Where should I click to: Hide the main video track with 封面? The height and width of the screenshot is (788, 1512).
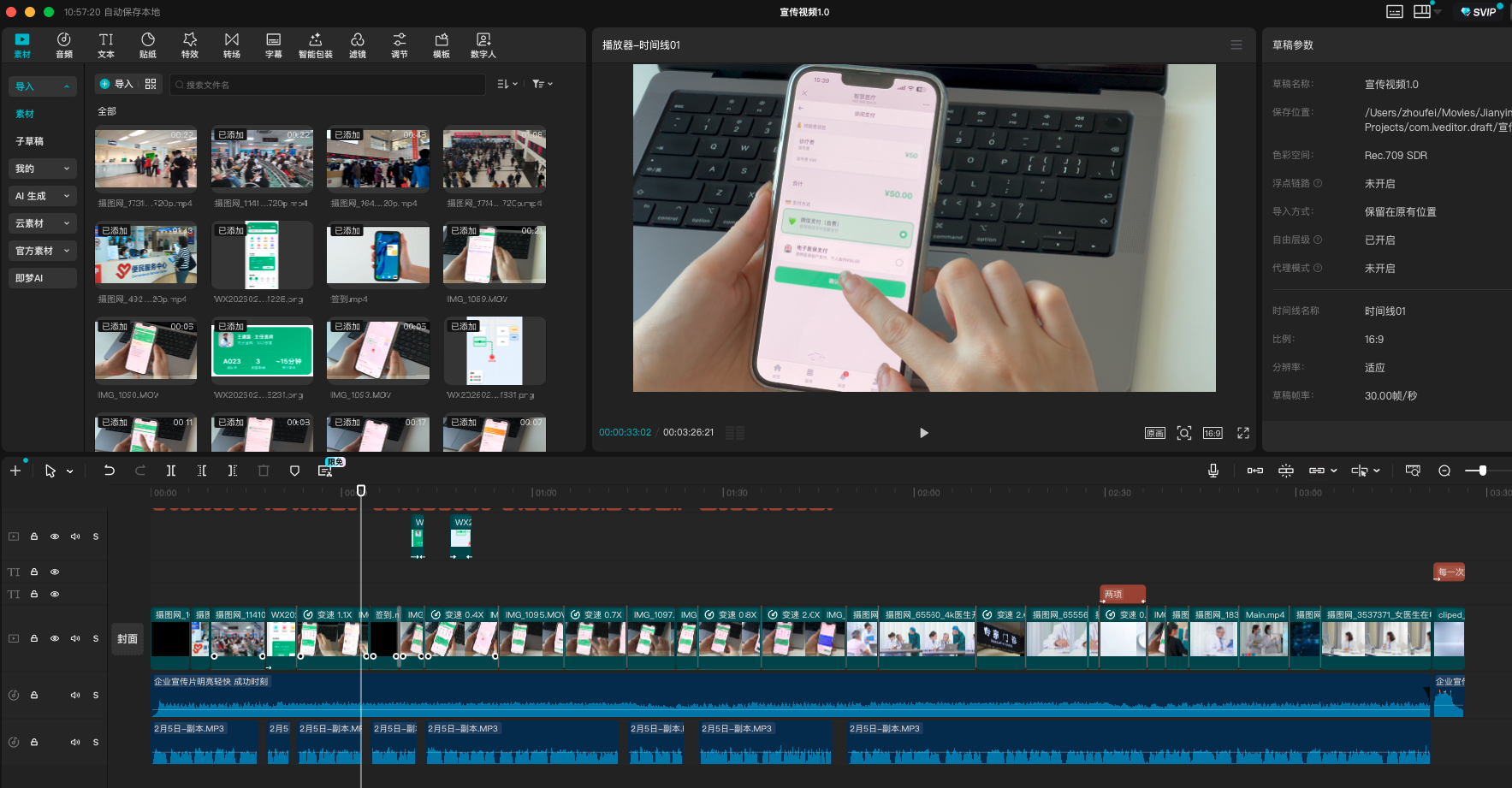pyautogui.click(x=55, y=638)
